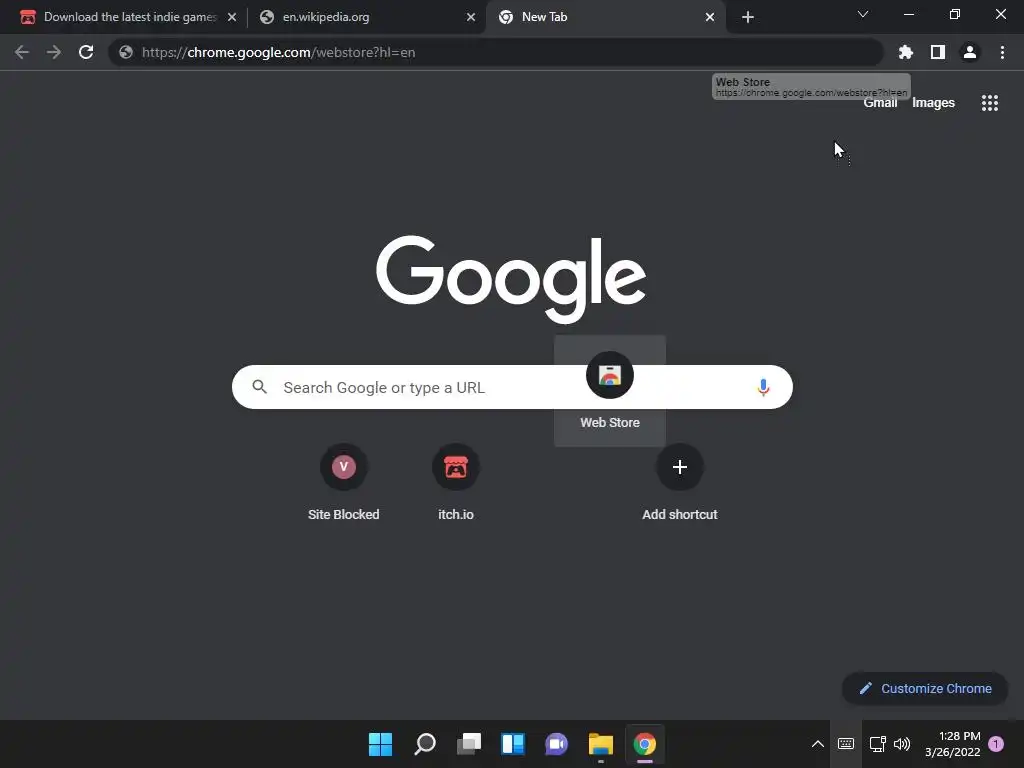1024x768 pixels.
Task: Open Task View on the taskbar
Action: (469, 744)
